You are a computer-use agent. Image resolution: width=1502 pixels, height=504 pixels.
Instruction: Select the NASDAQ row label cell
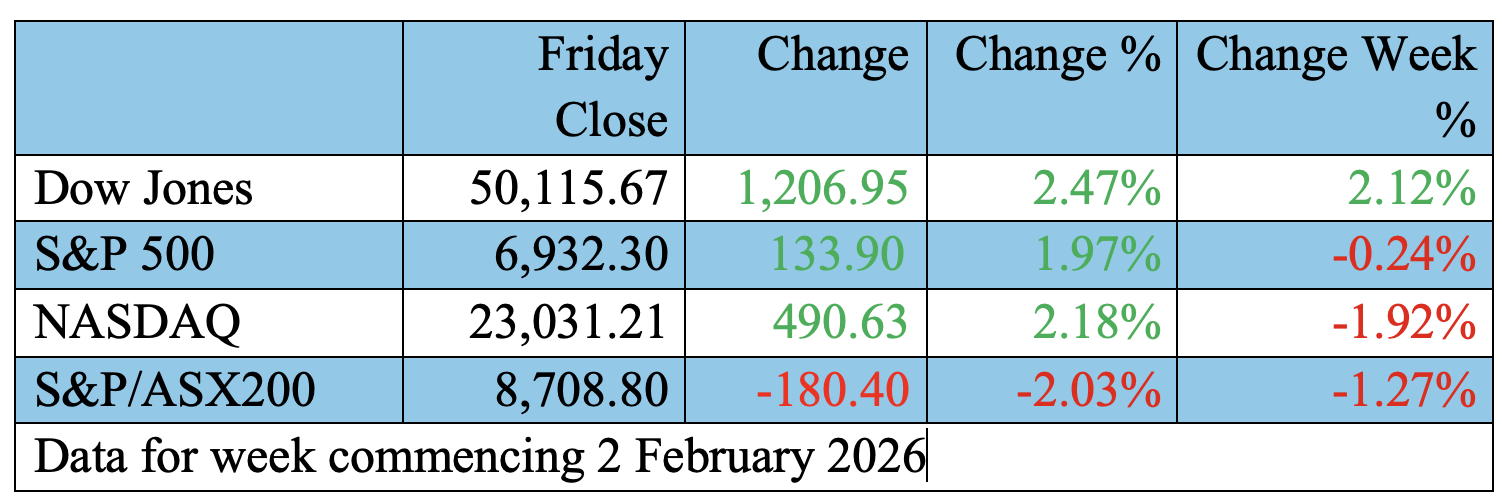137,322
